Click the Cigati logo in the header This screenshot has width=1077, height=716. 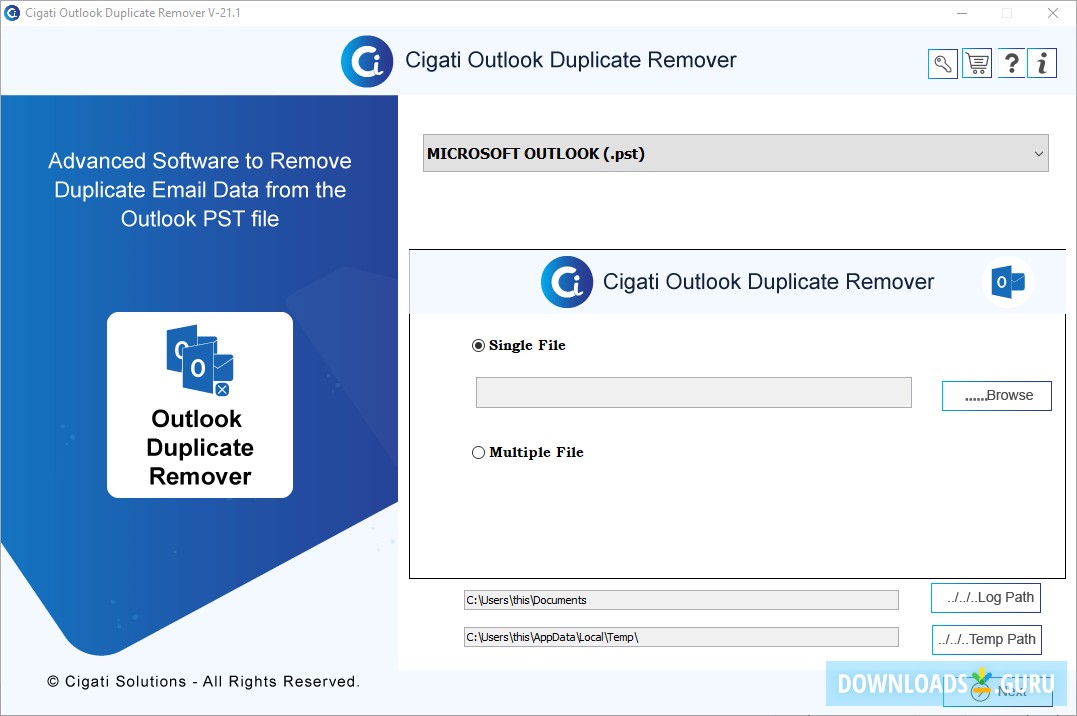(x=366, y=61)
